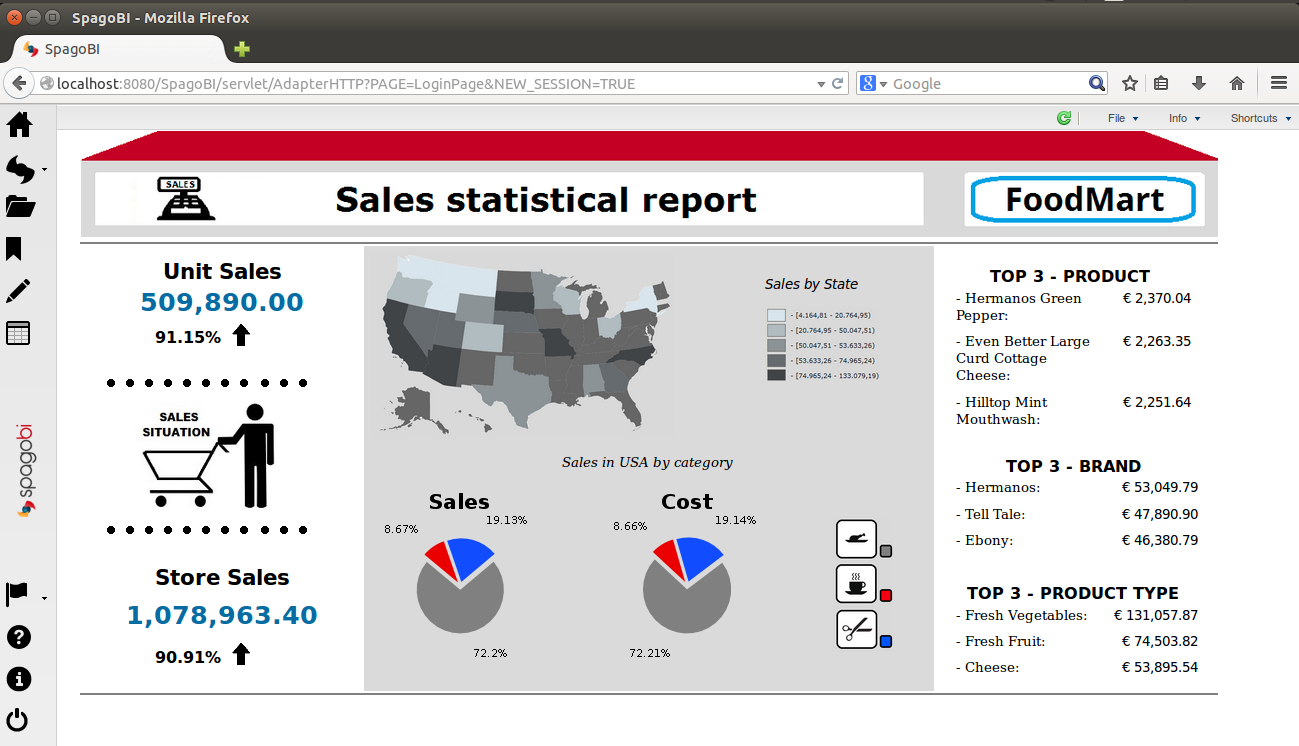Image resolution: width=1299 pixels, height=746 pixels.
Task: Click the power logout icon
Action: pos(18,720)
